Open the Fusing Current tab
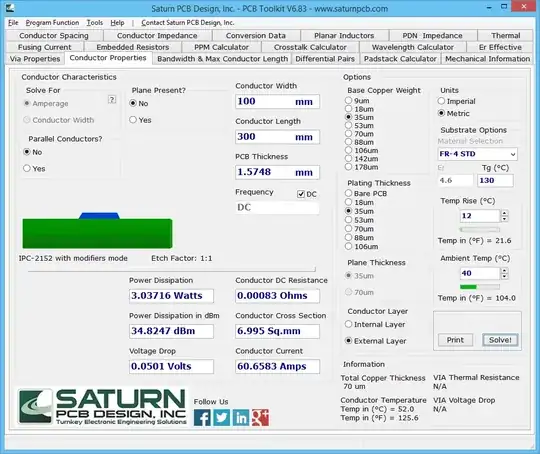 [x=45, y=47]
